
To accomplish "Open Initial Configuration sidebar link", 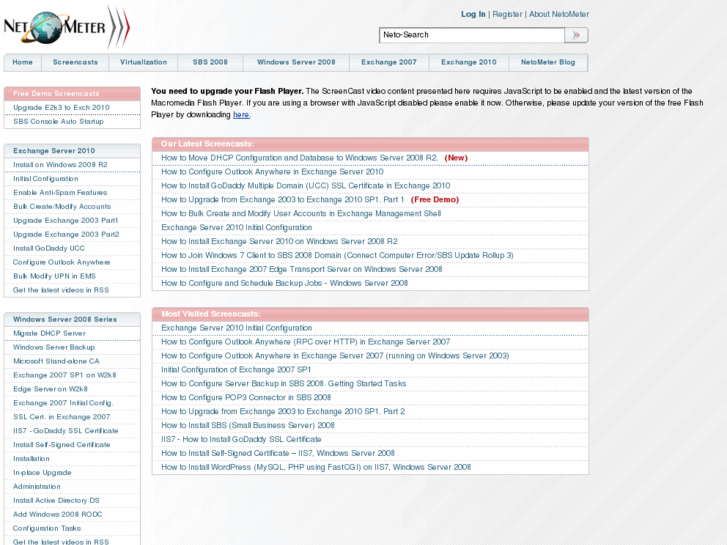I will coord(45,179).
